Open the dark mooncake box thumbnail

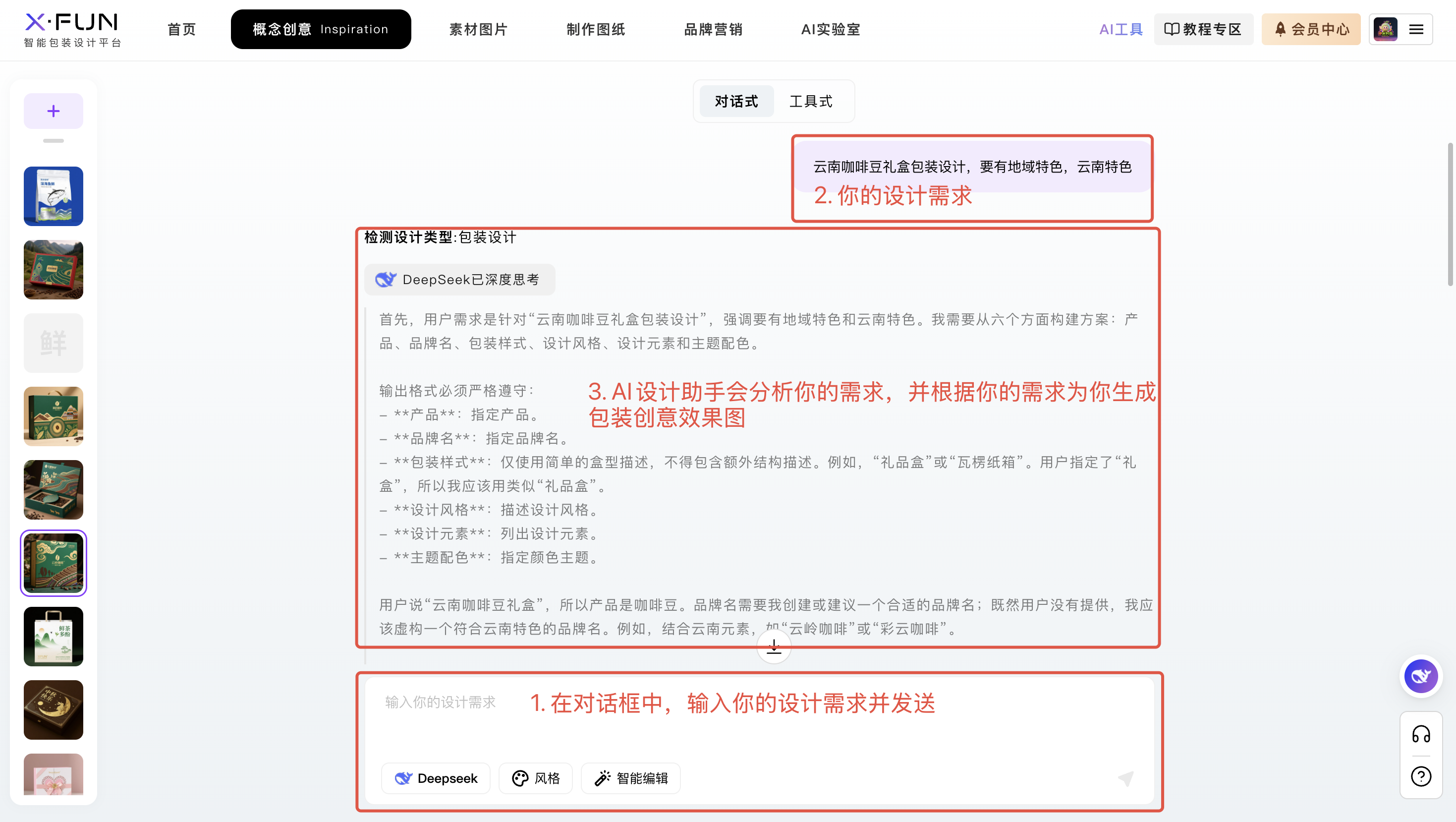point(54,710)
